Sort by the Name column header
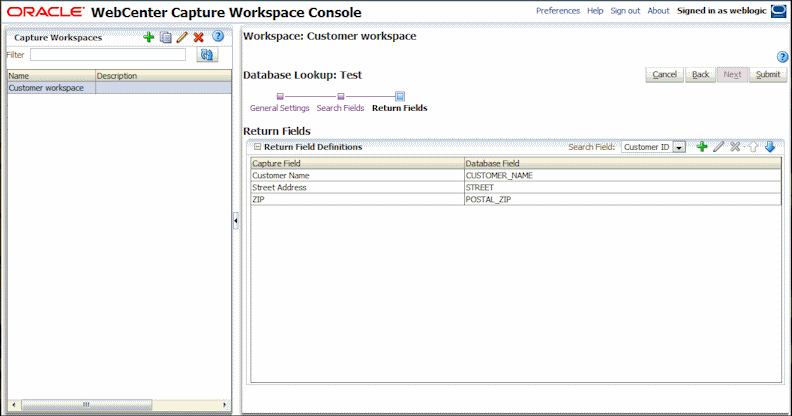Image resolution: width=792 pixels, height=416 pixels. 52,76
